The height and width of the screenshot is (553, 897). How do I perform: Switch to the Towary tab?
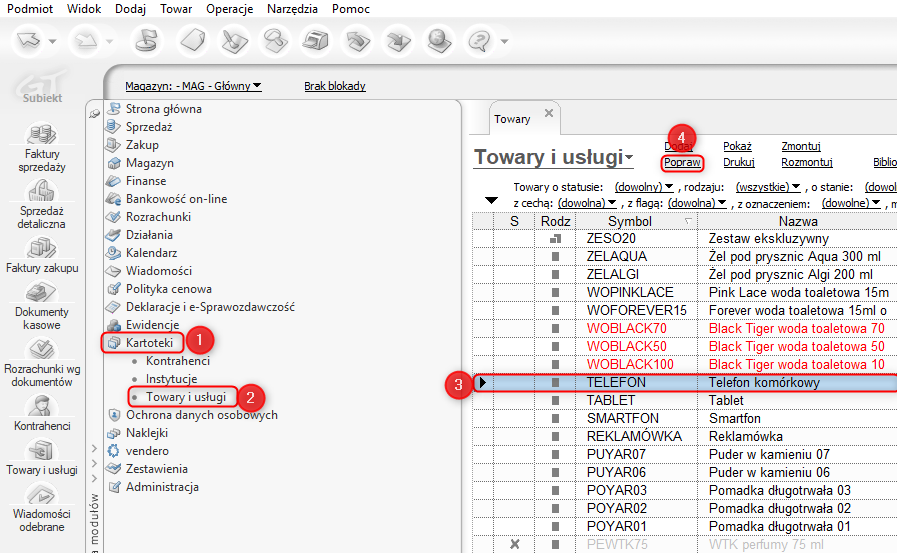pyautogui.click(x=512, y=119)
